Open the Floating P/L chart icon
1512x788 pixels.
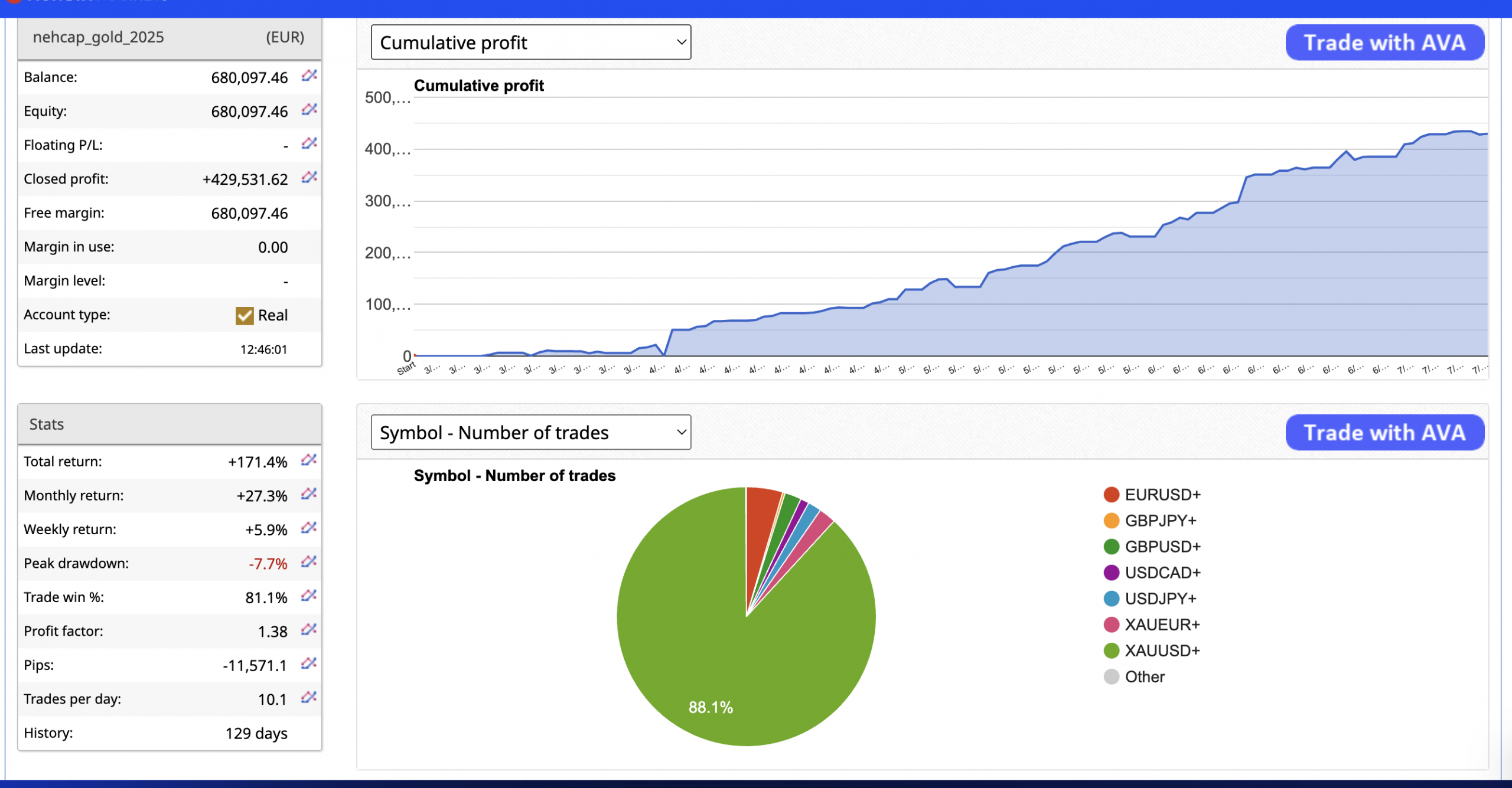309,143
